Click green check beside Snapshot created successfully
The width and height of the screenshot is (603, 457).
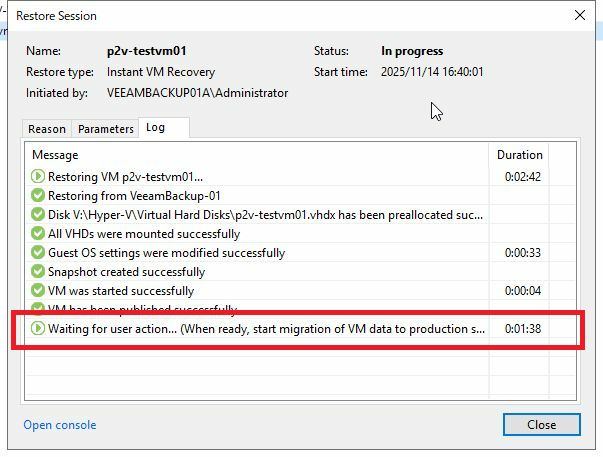38,272
